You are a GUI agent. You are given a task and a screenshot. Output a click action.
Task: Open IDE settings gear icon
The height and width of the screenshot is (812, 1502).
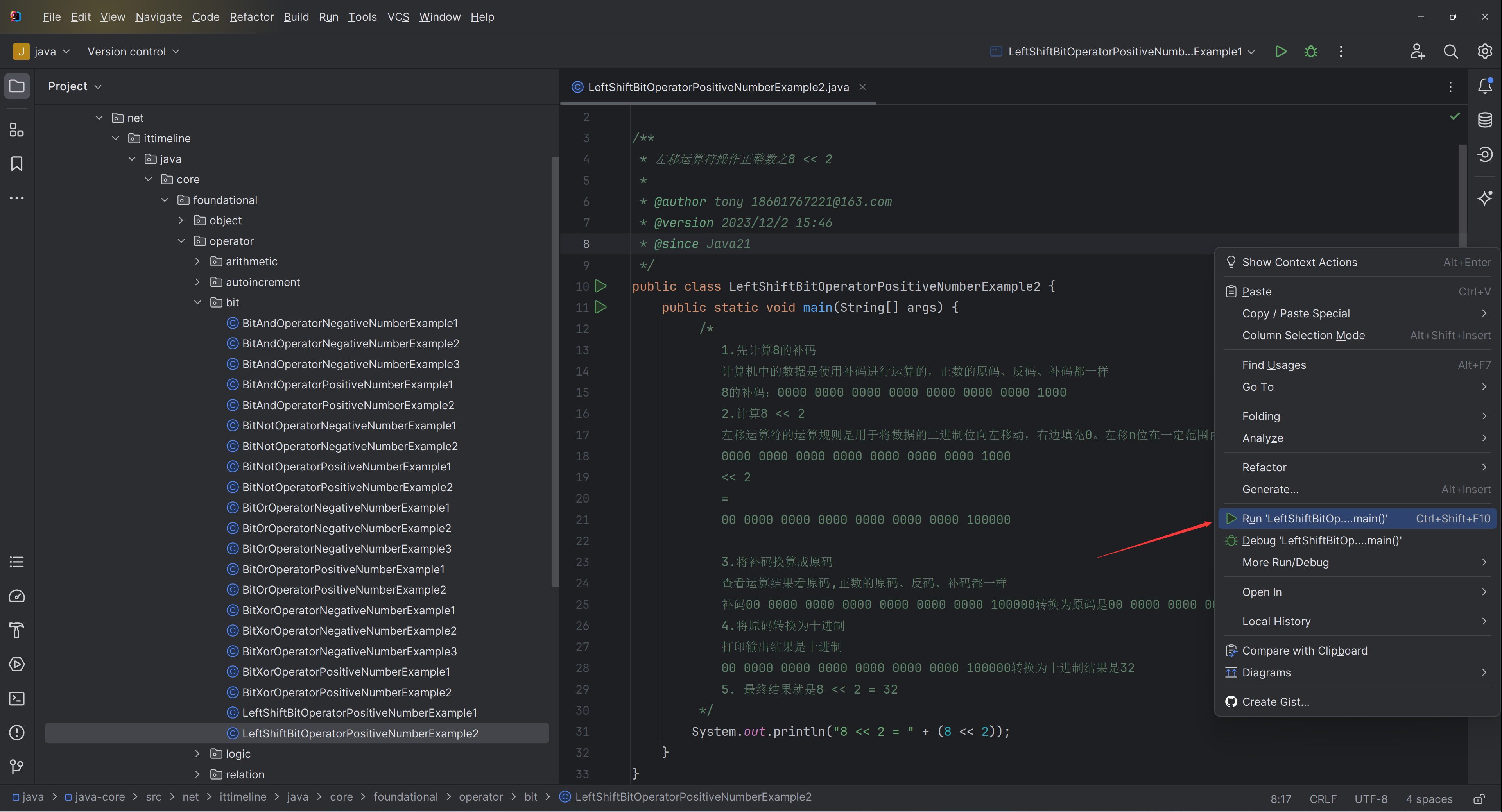click(1484, 51)
